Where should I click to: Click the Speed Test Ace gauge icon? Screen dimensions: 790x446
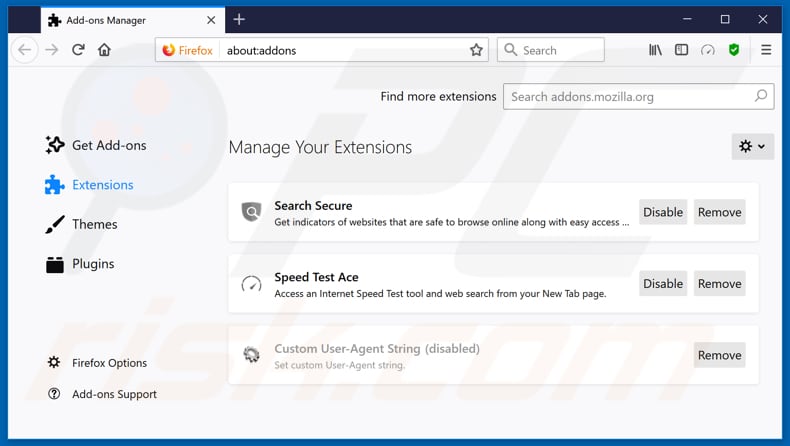point(251,284)
